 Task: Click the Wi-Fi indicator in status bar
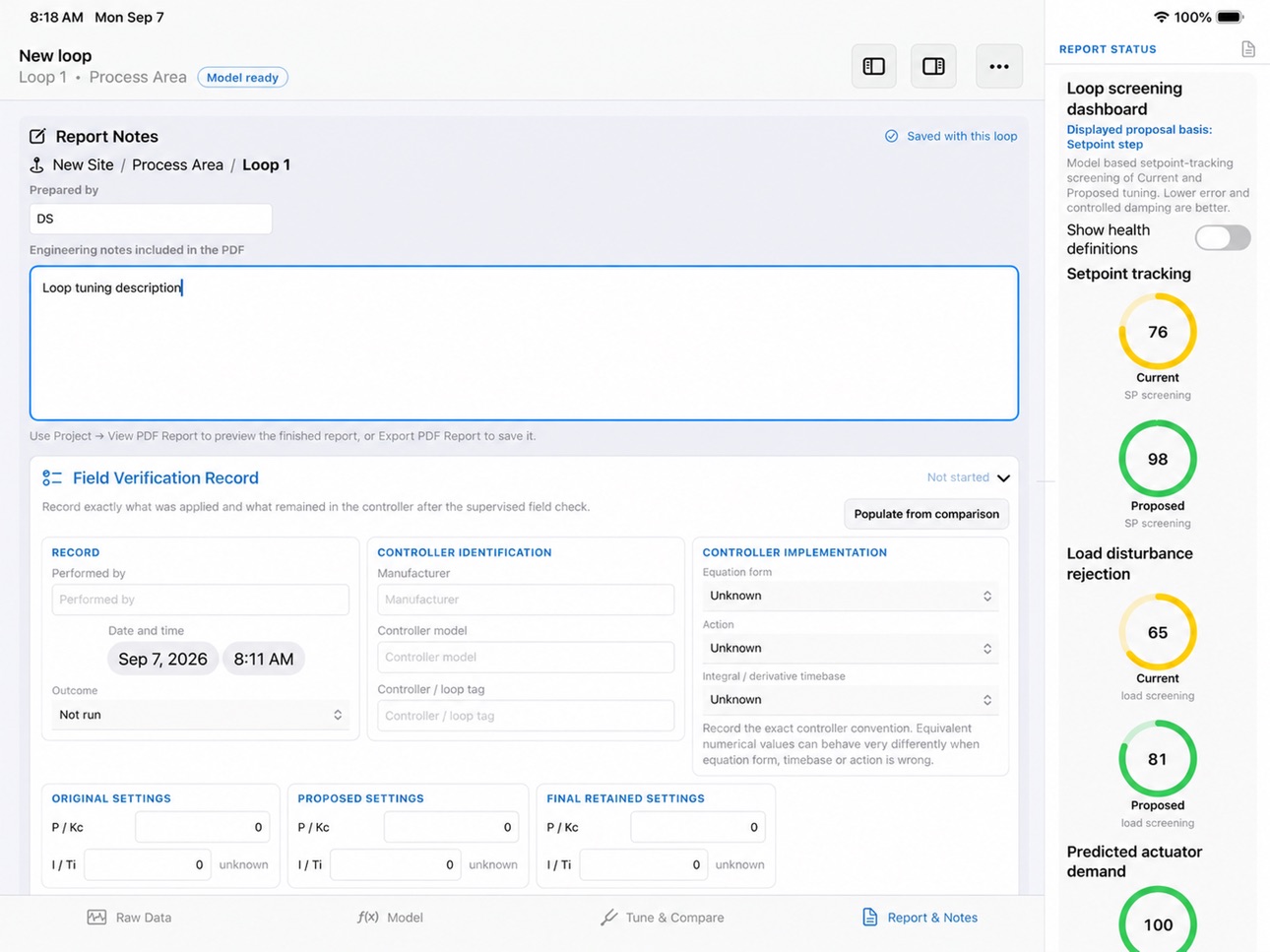click(x=1162, y=17)
